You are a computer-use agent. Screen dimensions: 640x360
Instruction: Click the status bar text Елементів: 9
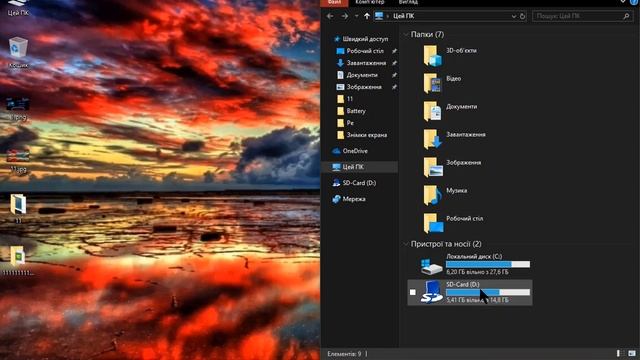344,354
